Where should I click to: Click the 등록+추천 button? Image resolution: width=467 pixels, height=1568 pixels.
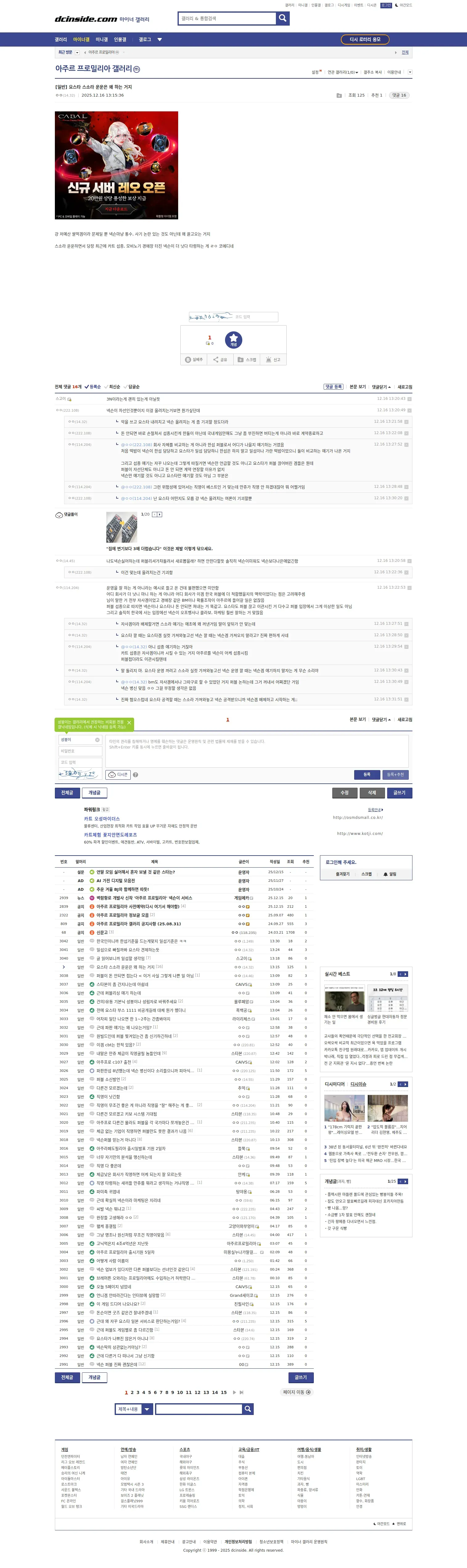(395, 775)
